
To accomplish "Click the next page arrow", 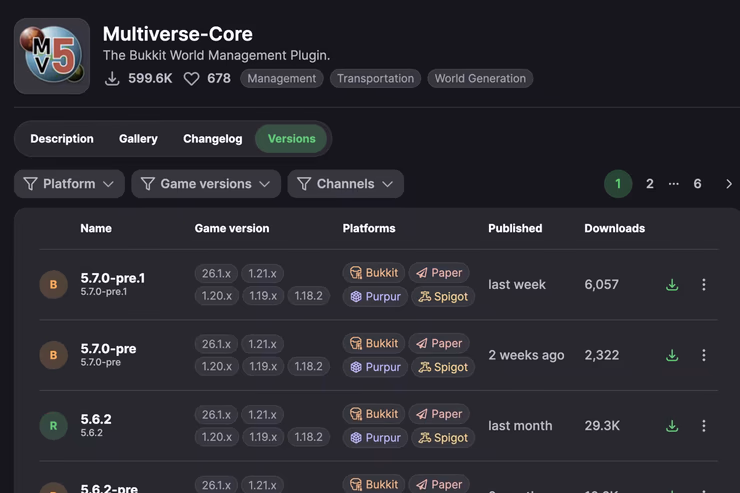I will coord(729,184).
